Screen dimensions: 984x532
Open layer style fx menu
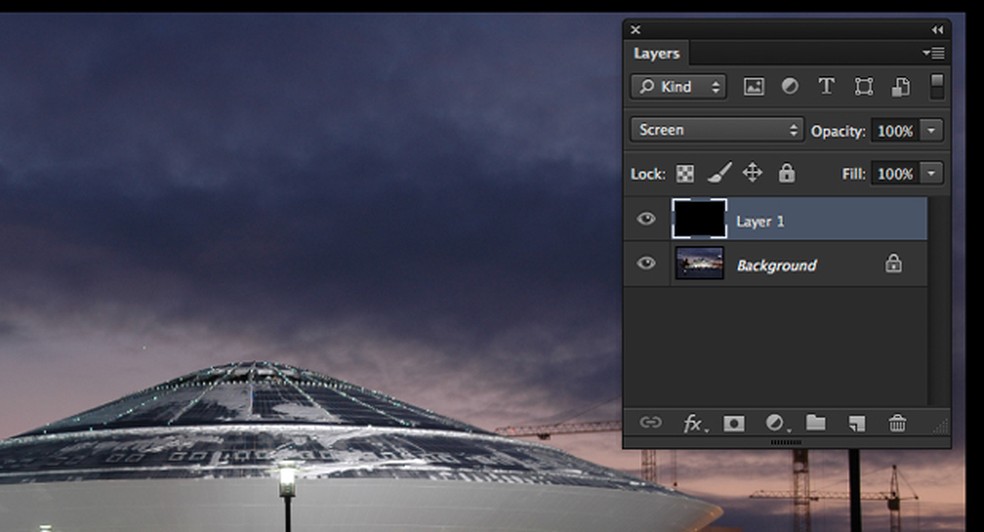(x=694, y=424)
